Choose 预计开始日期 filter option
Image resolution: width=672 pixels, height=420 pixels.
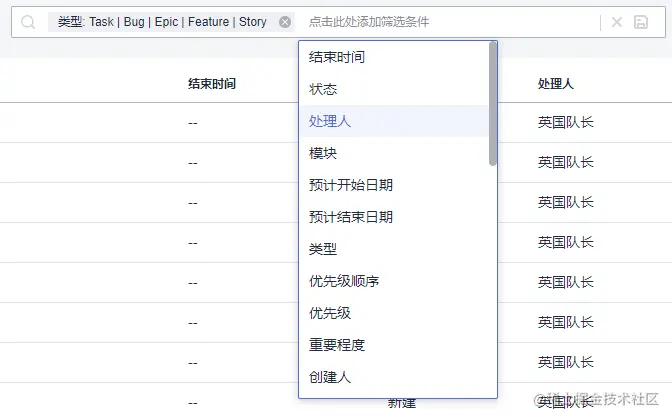tap(394, 185)
